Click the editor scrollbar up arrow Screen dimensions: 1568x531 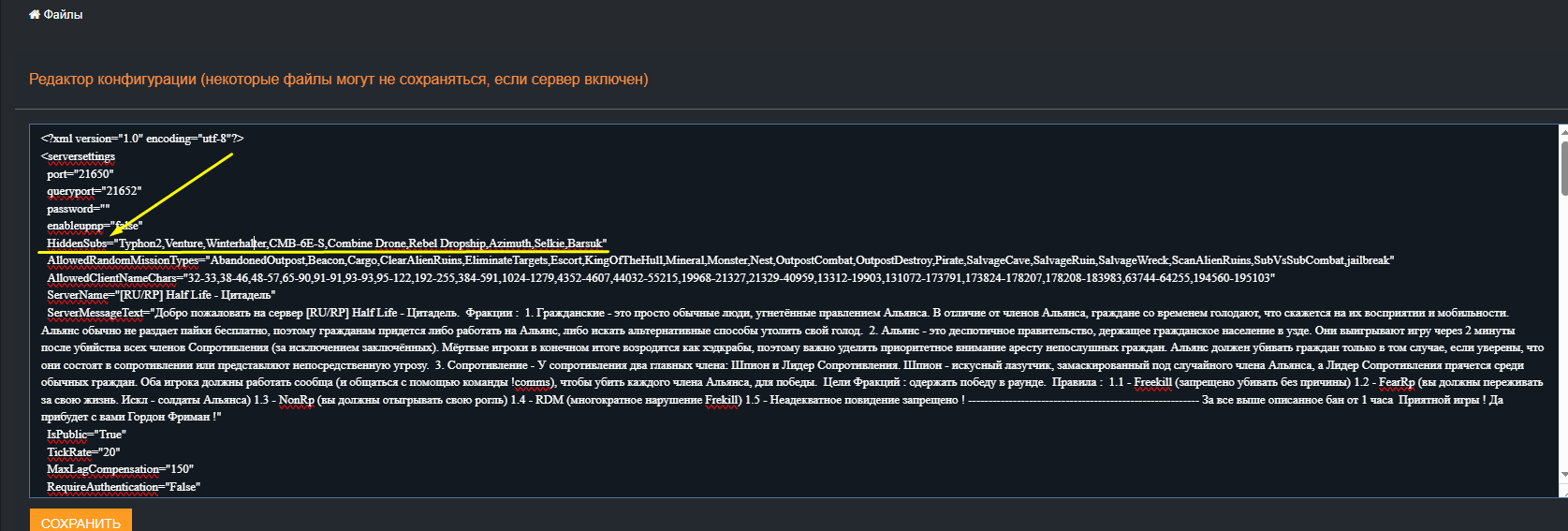coord(1563,132)
